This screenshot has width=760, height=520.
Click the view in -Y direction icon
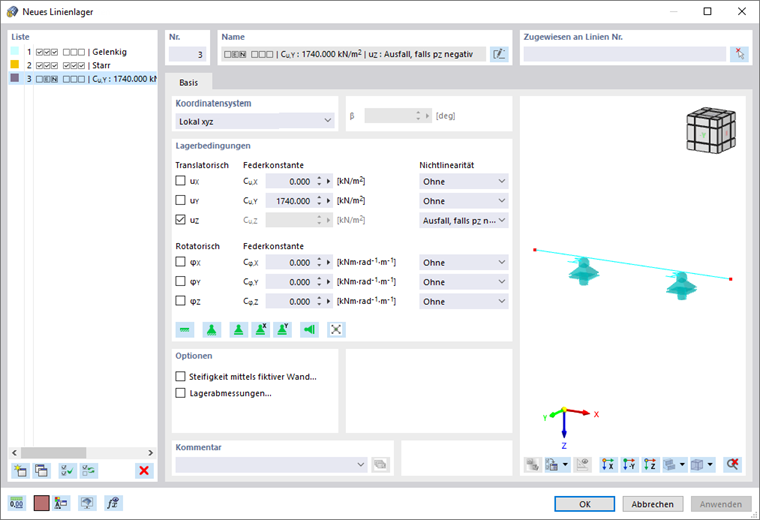(x=629, y=465)
